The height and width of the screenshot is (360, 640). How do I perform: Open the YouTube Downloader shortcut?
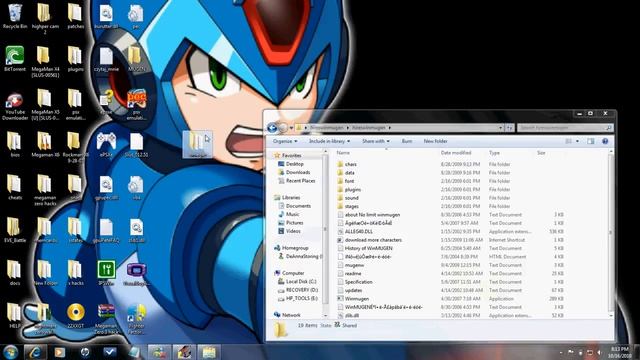(15, 106)
